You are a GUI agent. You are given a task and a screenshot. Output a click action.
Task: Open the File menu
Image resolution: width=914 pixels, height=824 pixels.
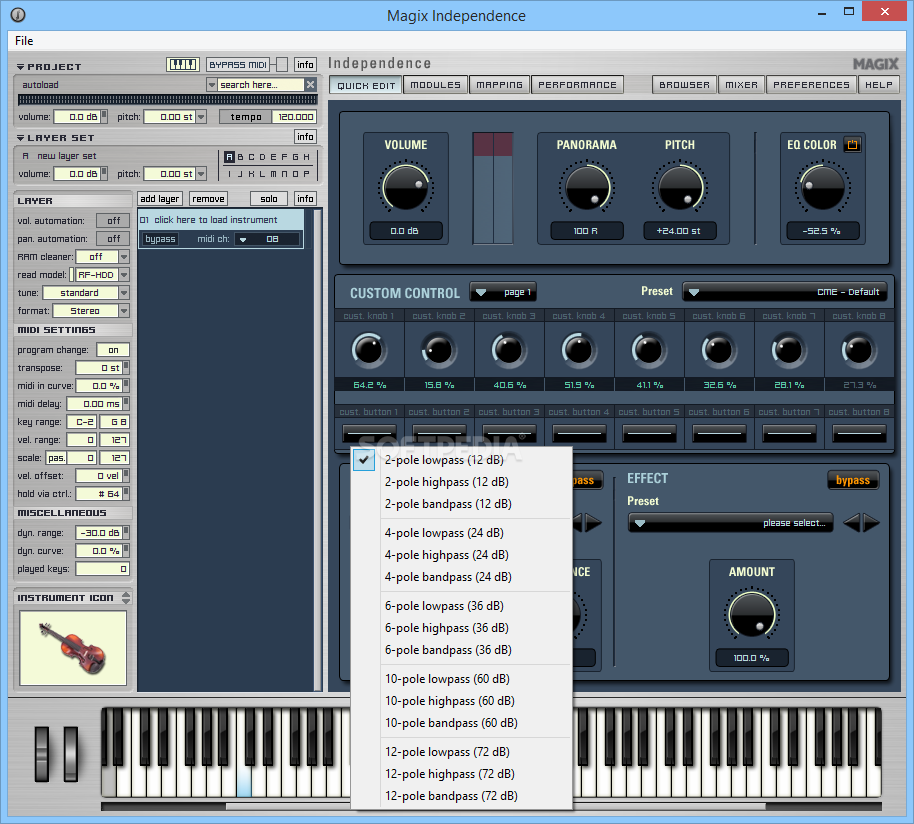point(24,41)
